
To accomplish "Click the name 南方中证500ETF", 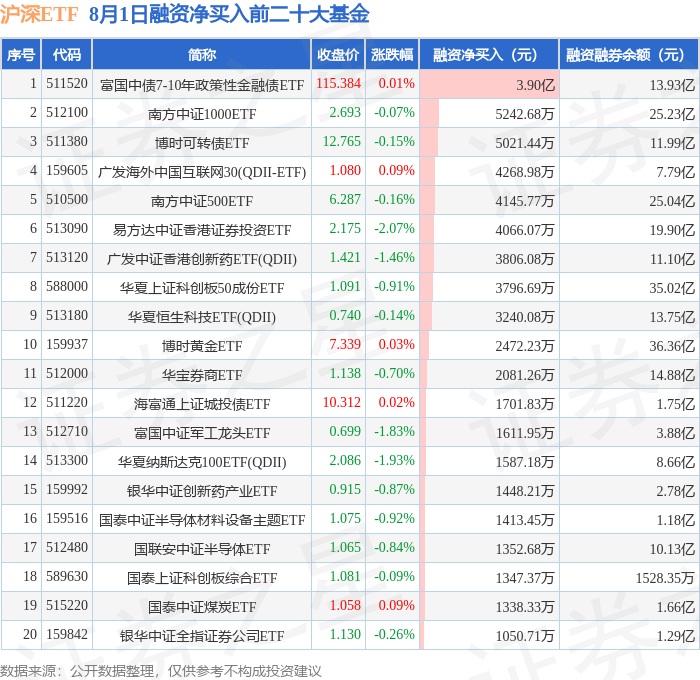I will coord(202,201).
